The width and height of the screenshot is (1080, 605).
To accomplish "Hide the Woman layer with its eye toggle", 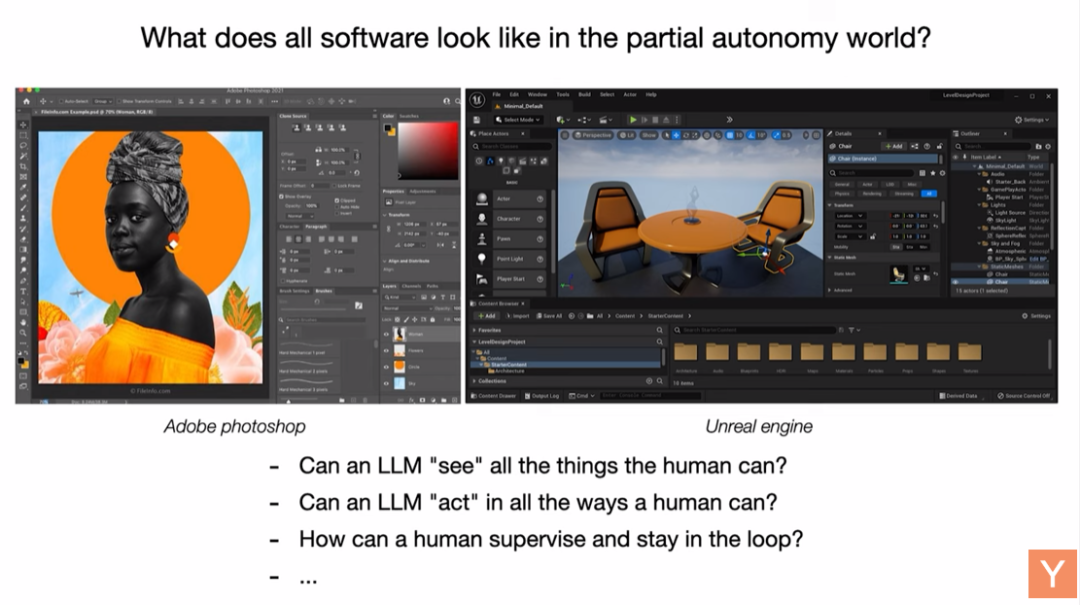I will click(387, 334).
